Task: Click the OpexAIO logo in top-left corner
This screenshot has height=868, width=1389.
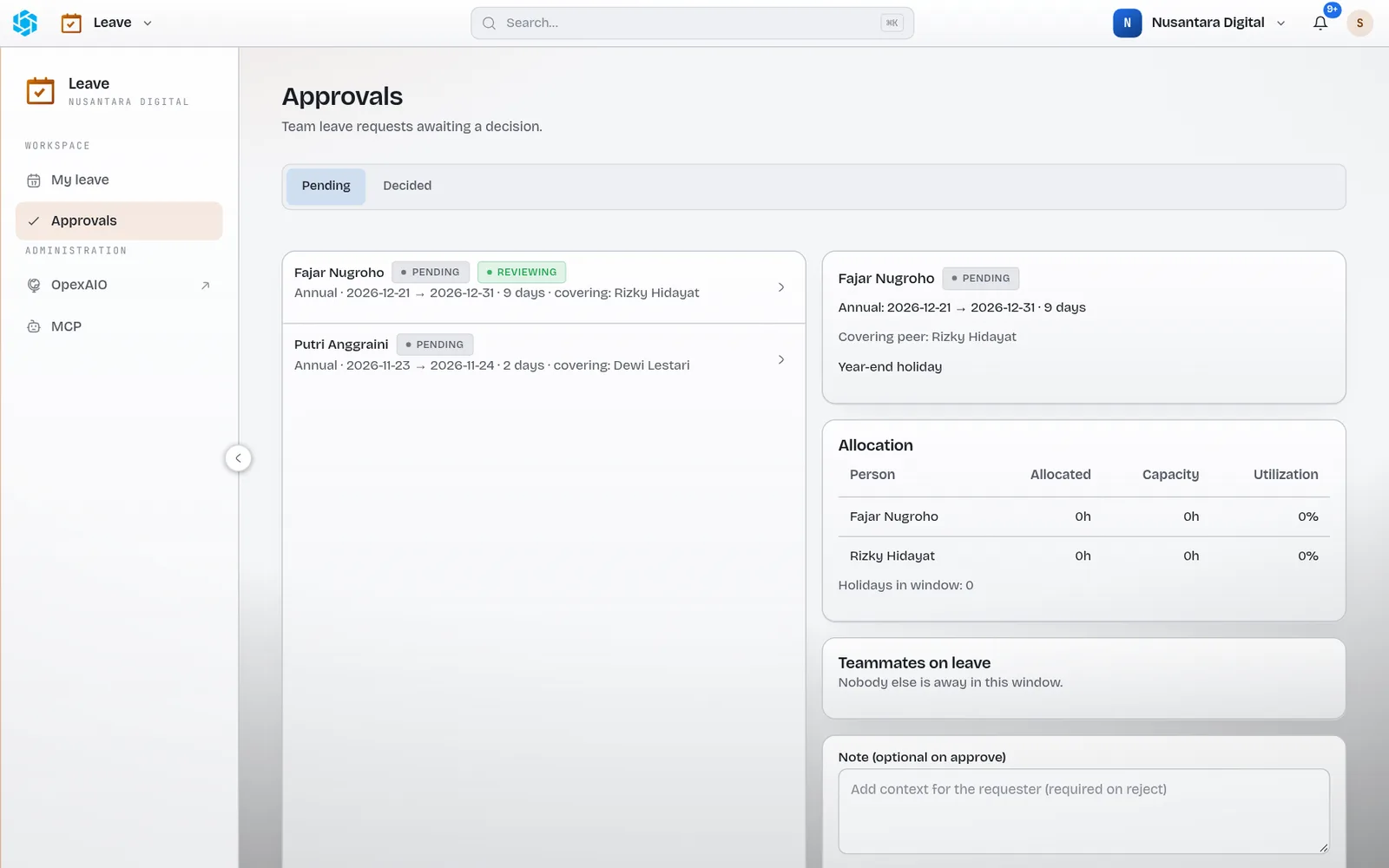Action: pos(25,23)
